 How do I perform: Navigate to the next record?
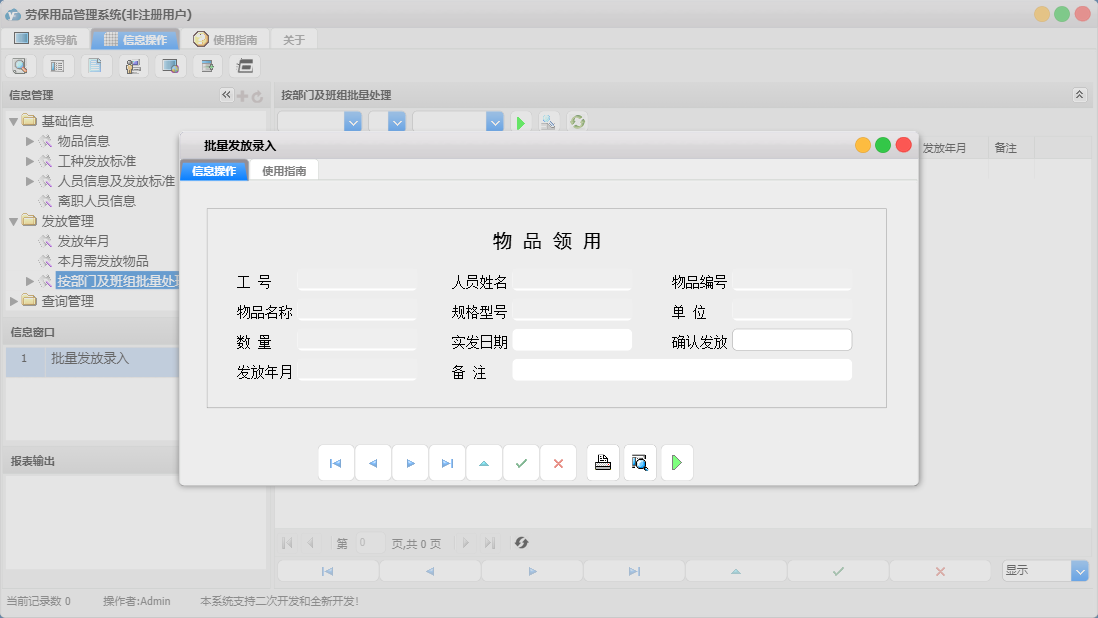click(x=410, y=462)
